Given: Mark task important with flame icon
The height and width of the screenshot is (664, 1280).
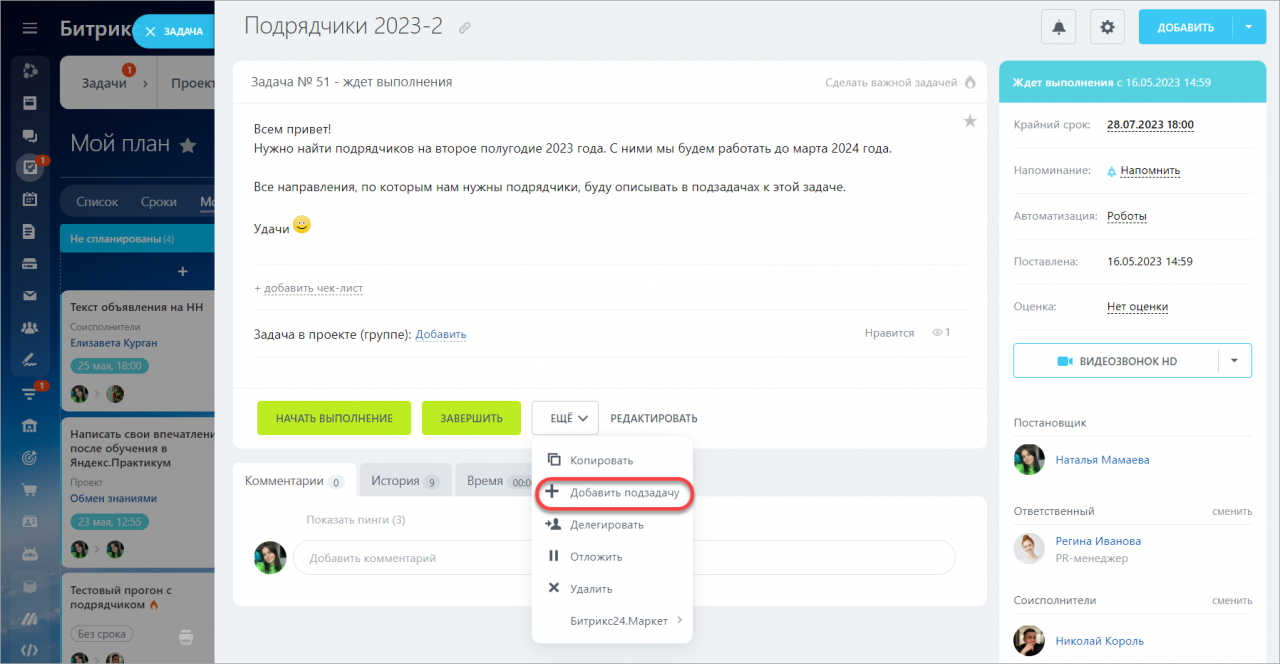Looking at the screenshot, I should 969,82.
